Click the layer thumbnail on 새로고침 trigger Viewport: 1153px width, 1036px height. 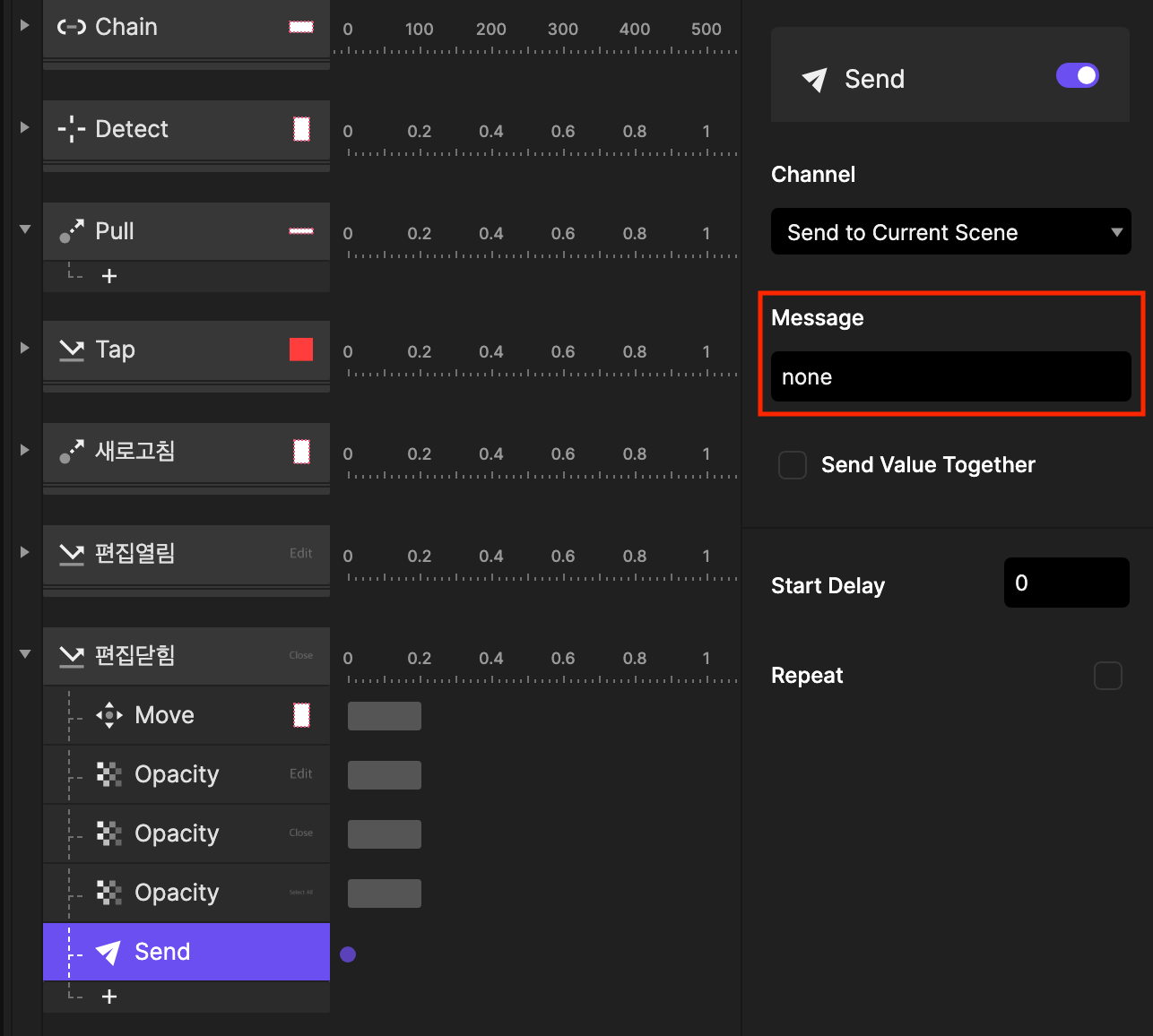[302, 452]
